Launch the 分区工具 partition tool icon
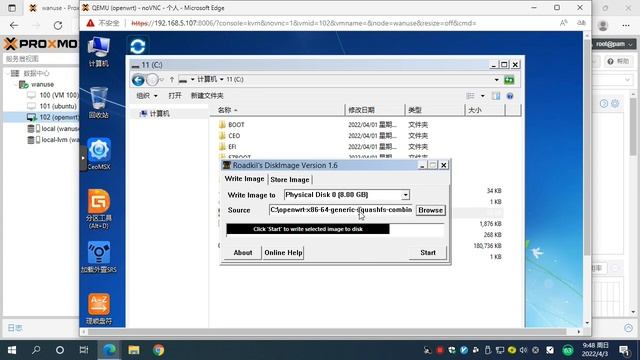Screen dimensions: 640x360 click(x=99, y=209)
